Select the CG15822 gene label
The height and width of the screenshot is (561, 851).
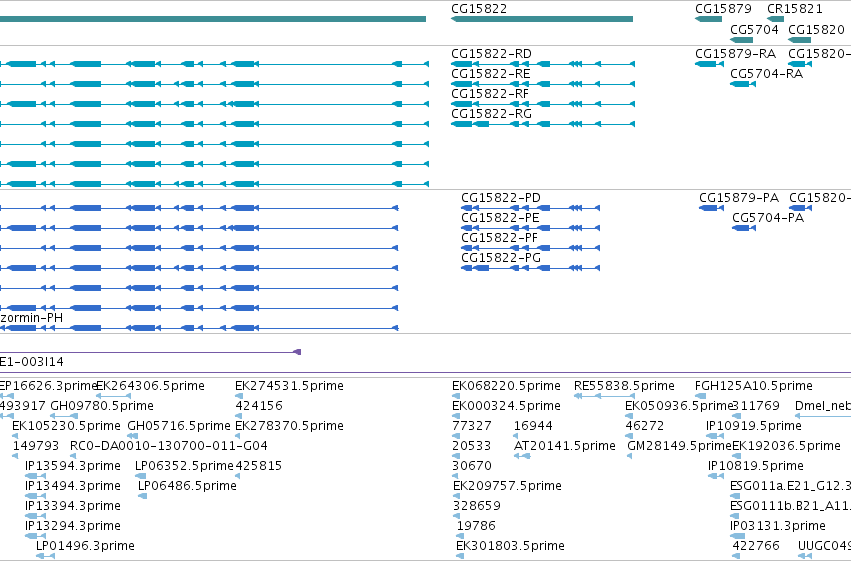pyautogui.click(x=479, y=9)
